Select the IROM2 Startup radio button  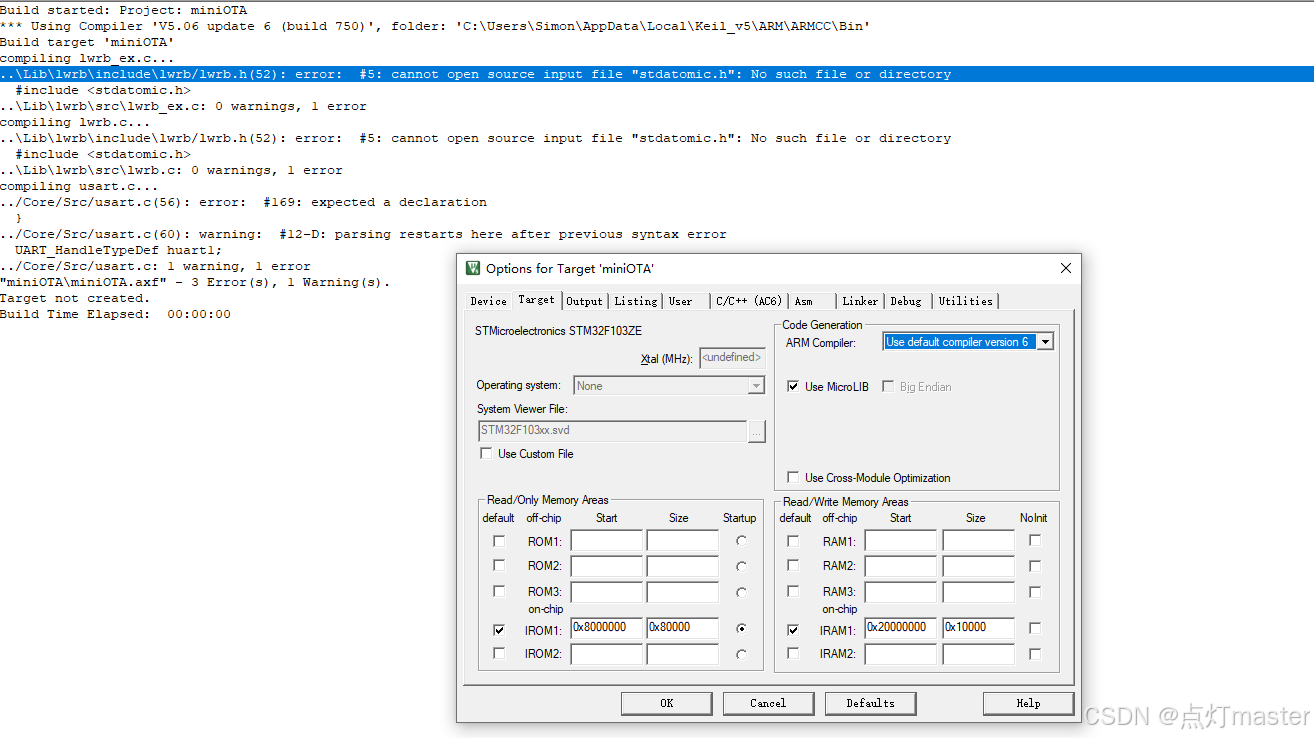[x=741, y=654]
